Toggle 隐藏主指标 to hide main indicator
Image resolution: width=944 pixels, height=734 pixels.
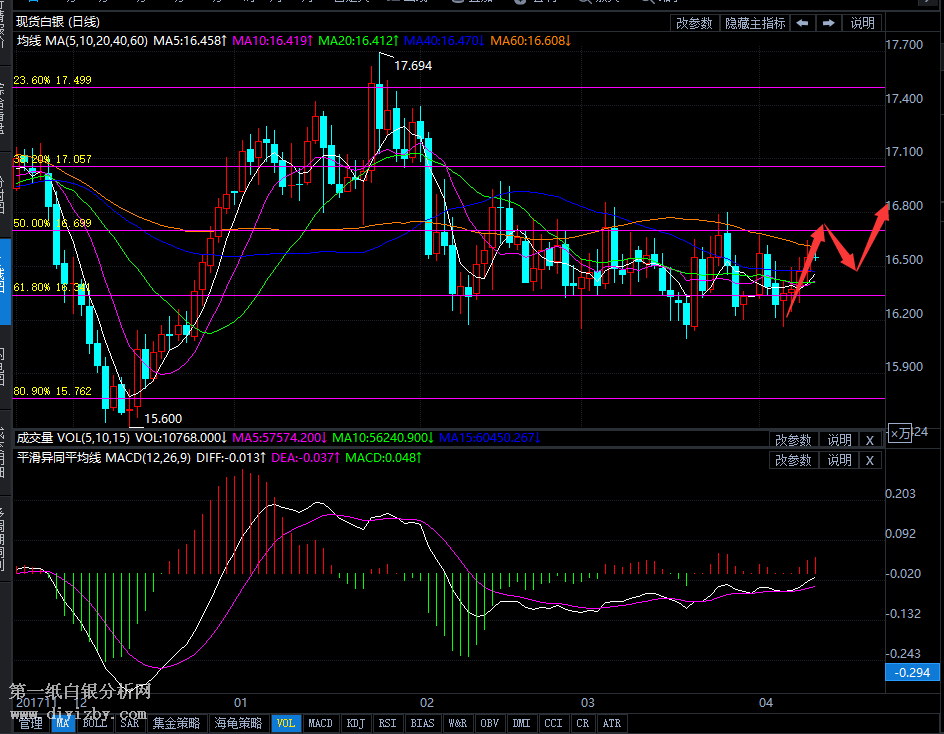(755, 23)
